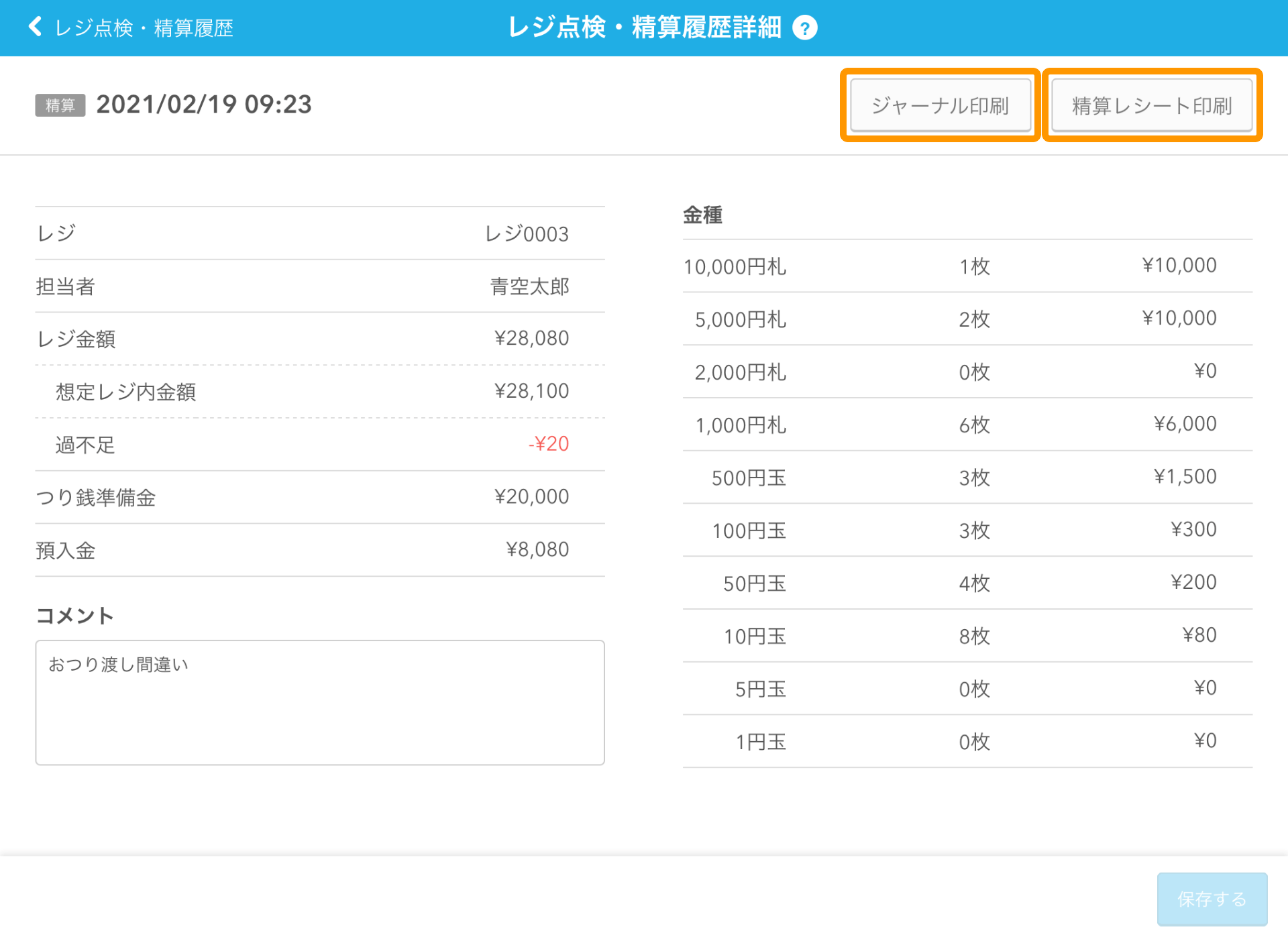Image resolution: width=1288 pixels, height=939 pixels.
Task: Click the 金種 section heading
Action: [x=702, y=215]
